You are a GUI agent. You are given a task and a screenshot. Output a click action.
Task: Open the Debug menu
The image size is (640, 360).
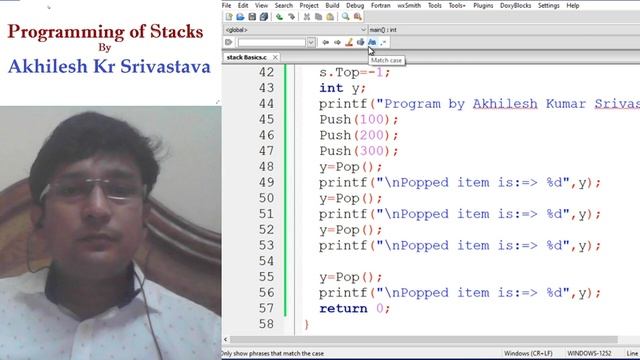tap(355, 6)
